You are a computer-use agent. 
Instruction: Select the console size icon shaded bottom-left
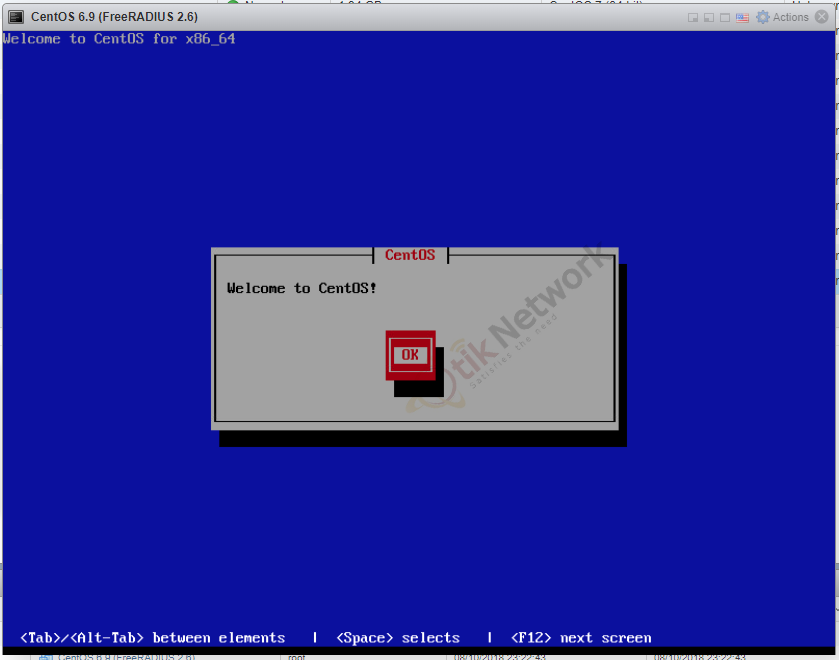pyautogui.click(x=709, y=18)
